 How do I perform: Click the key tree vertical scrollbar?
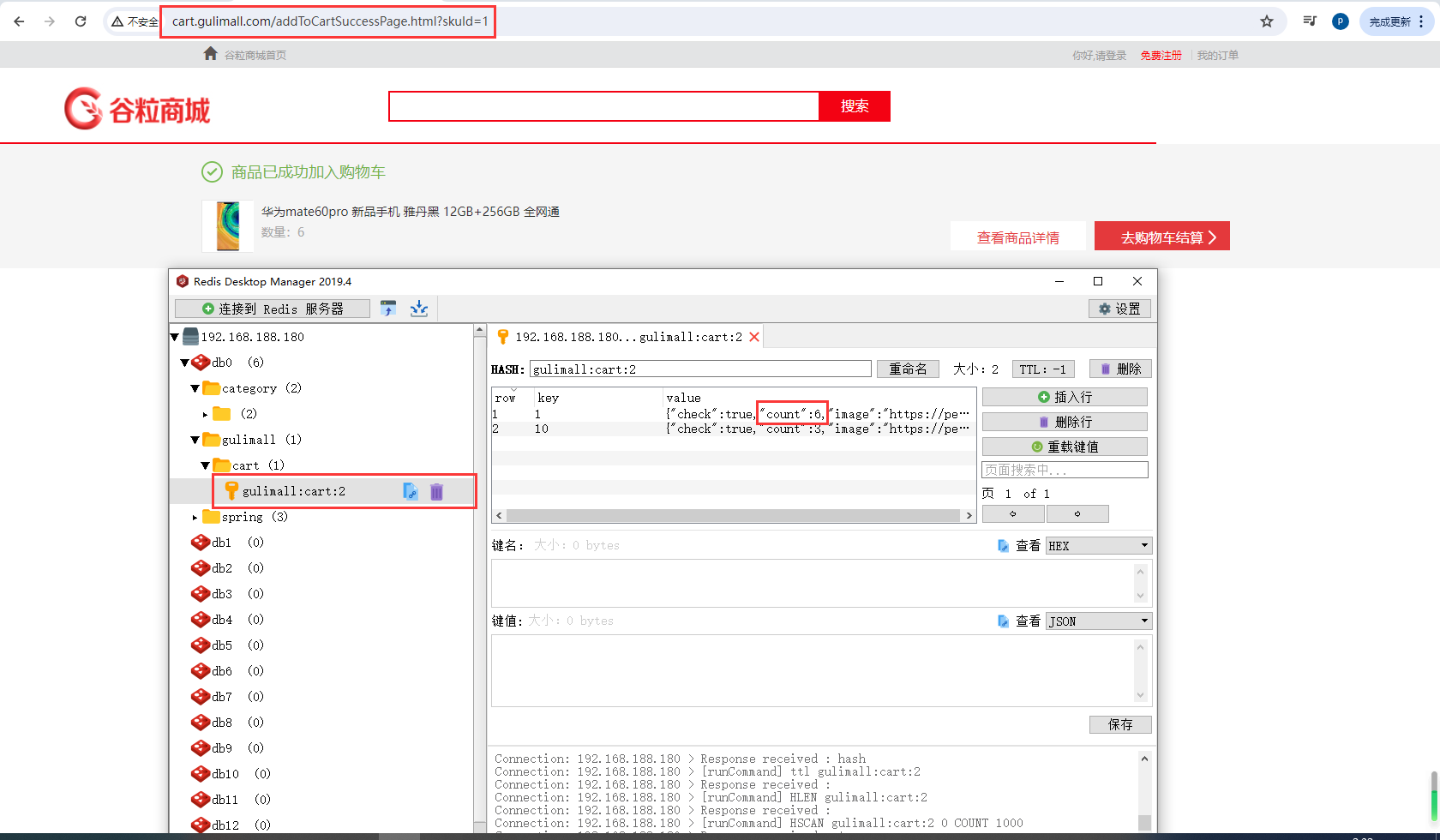pos(480,579)
